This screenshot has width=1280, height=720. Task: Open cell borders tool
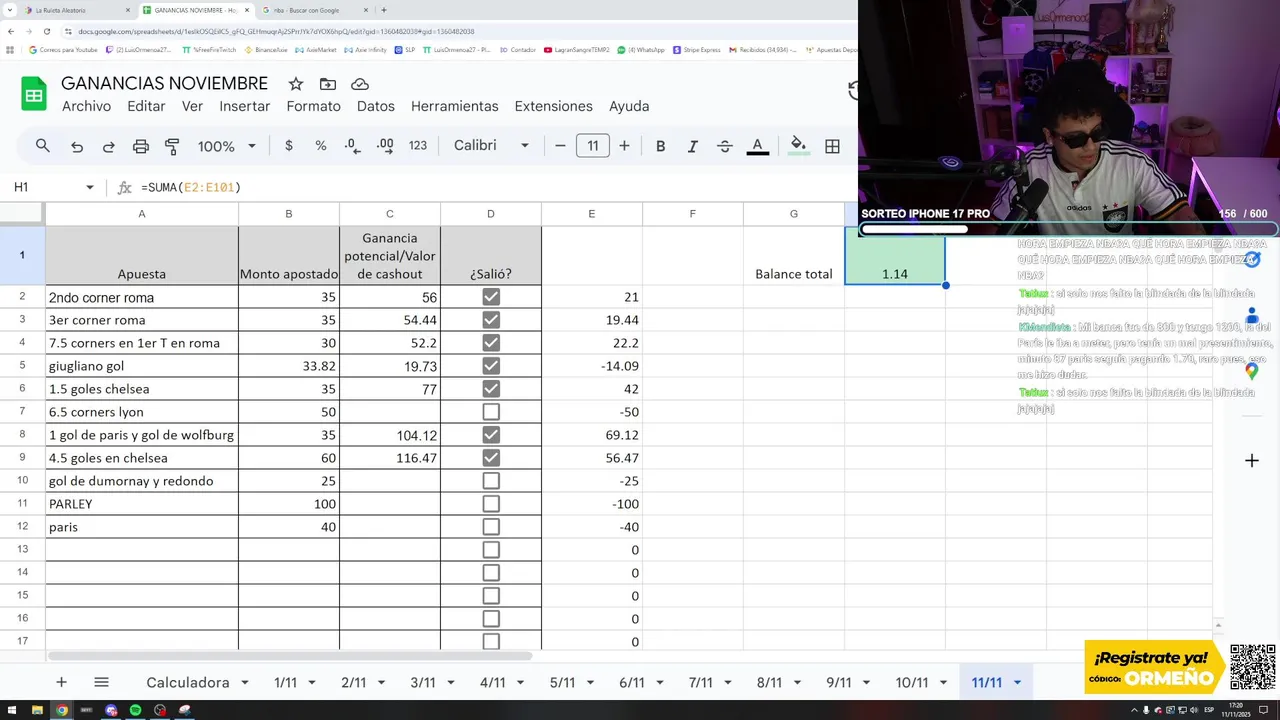pyautogui.click(x=832, y=146)
